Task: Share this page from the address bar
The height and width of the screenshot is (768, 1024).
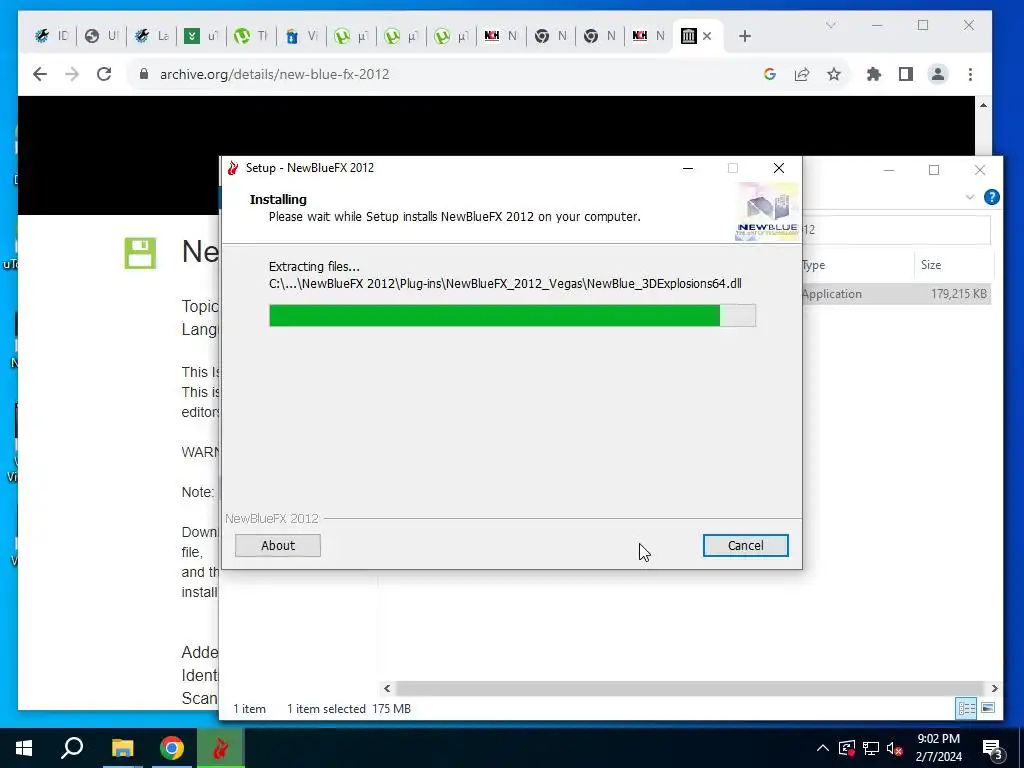Action: pos(802,74)
